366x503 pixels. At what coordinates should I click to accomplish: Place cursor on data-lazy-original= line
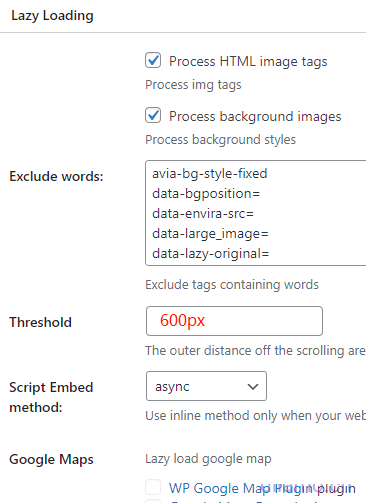tap(211, 254)
